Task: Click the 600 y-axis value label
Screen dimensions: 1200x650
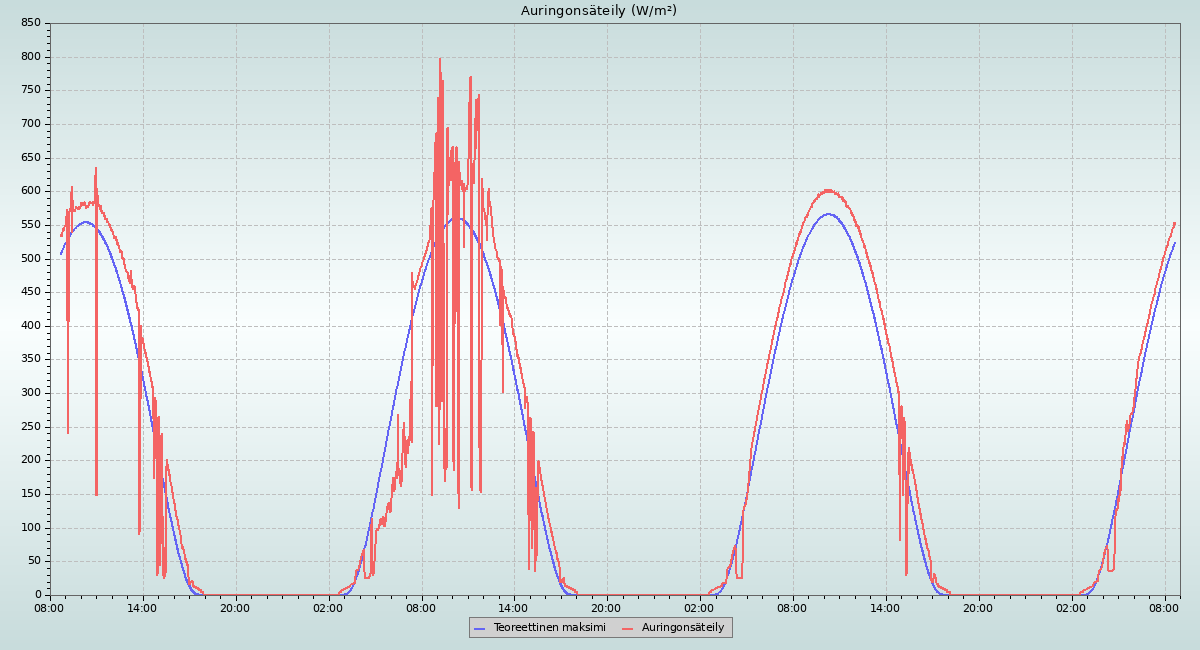Action: pyautogui.click(x=31, y=191)
